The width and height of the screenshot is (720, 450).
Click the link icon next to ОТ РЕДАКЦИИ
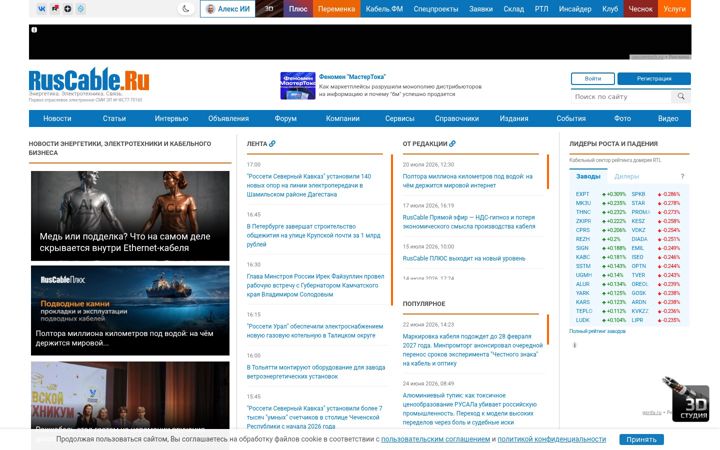point(452,144)
